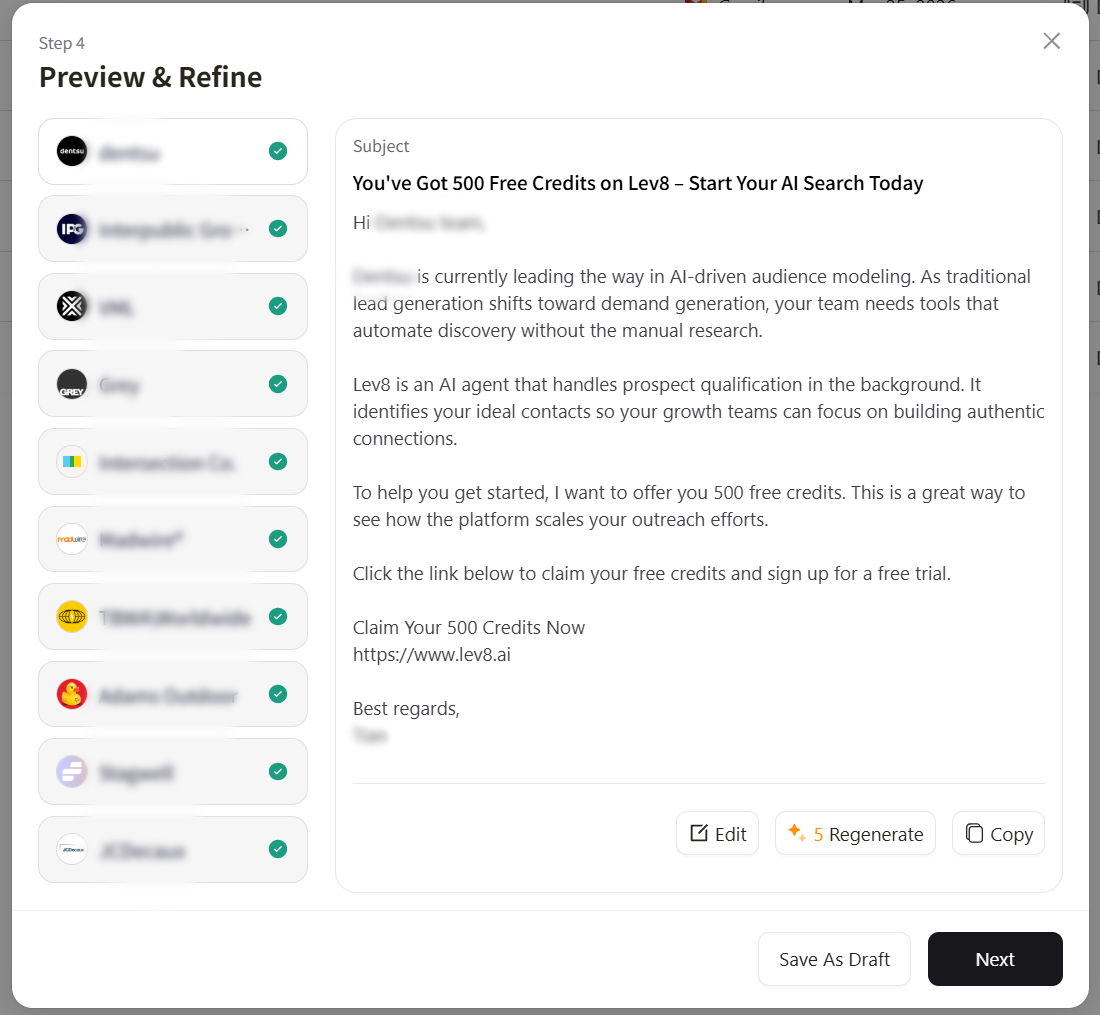The width and height of the screenshot is (1100, 1015).
Task: Click the yellow globe company logo
Action: pyautogui.click(x=72, y=617)
